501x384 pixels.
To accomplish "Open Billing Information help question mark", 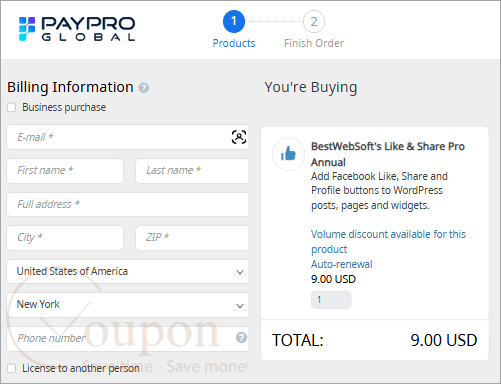I will click(x=144, y=88).
